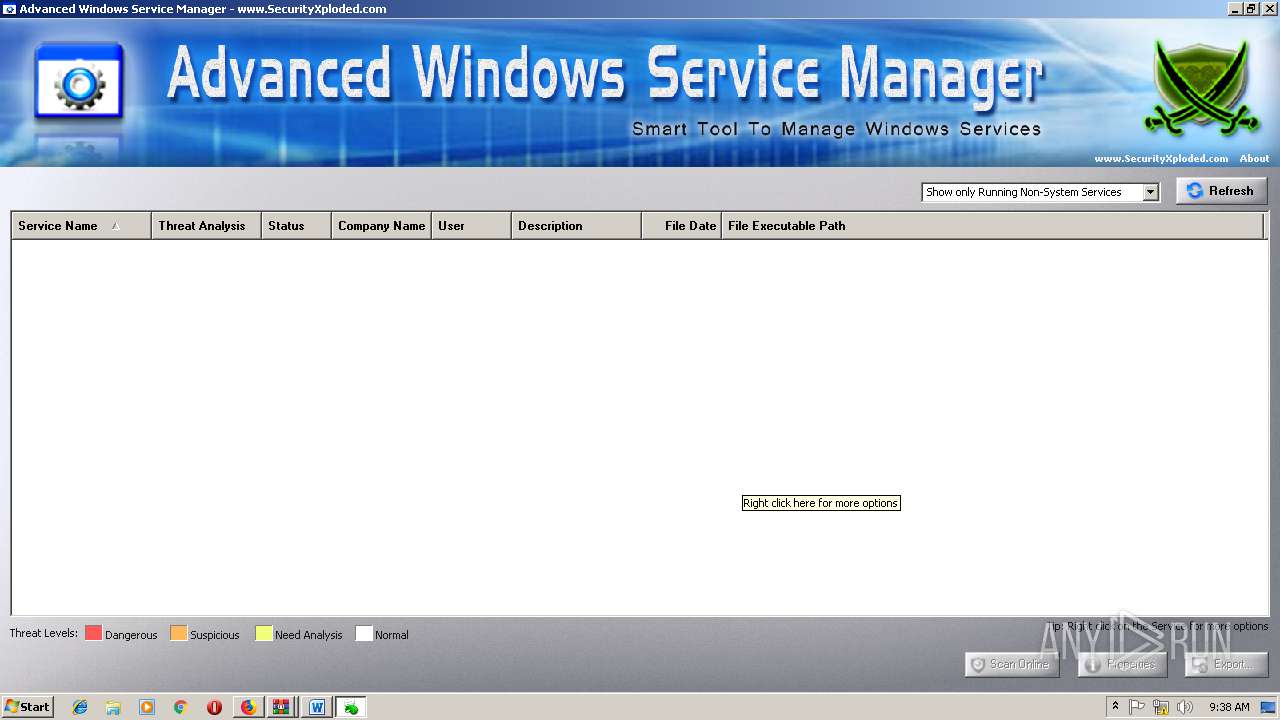Sort by Company Name column header

pos(381,226)
